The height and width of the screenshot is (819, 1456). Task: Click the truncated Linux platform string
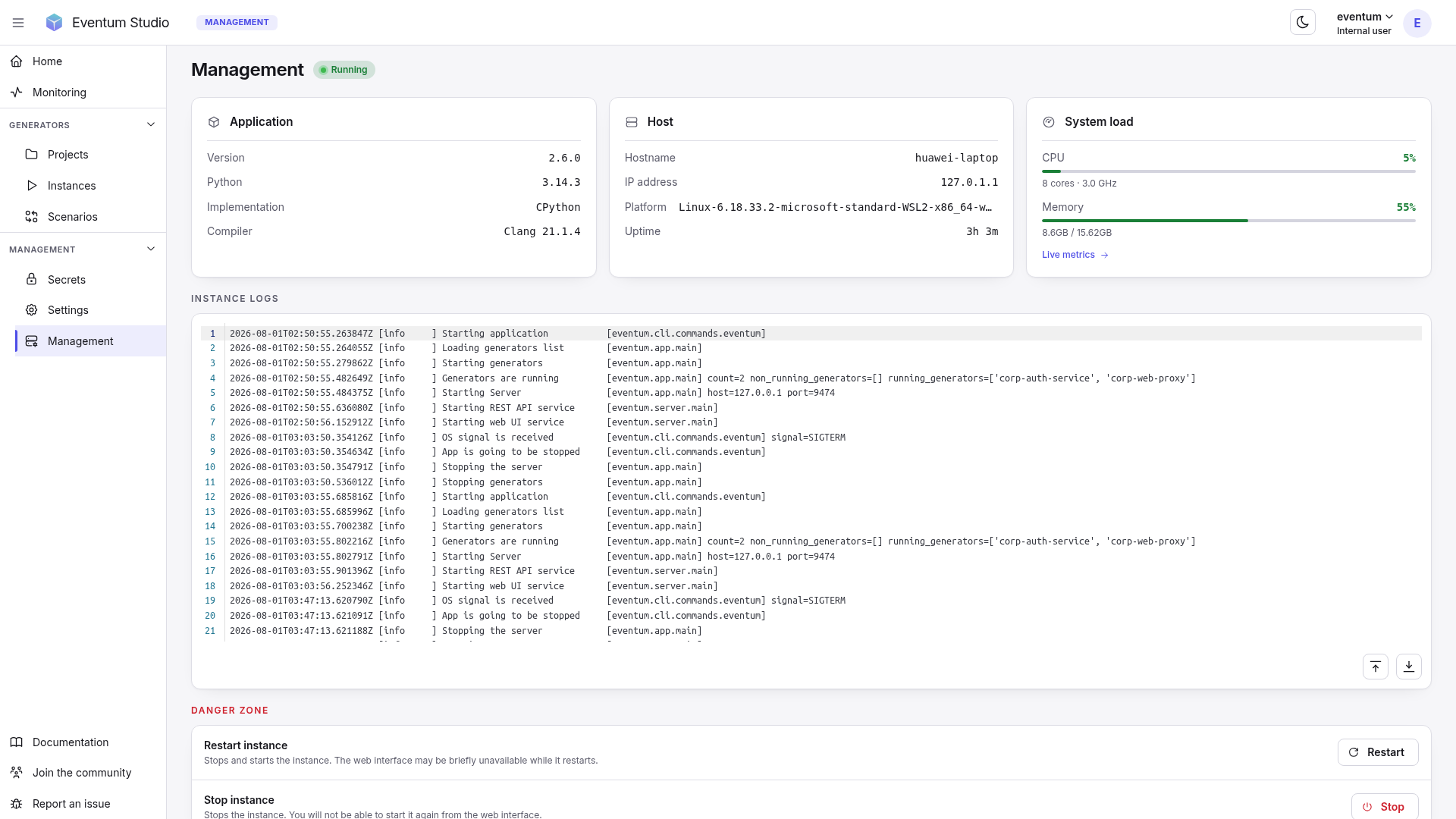(835, 207)
